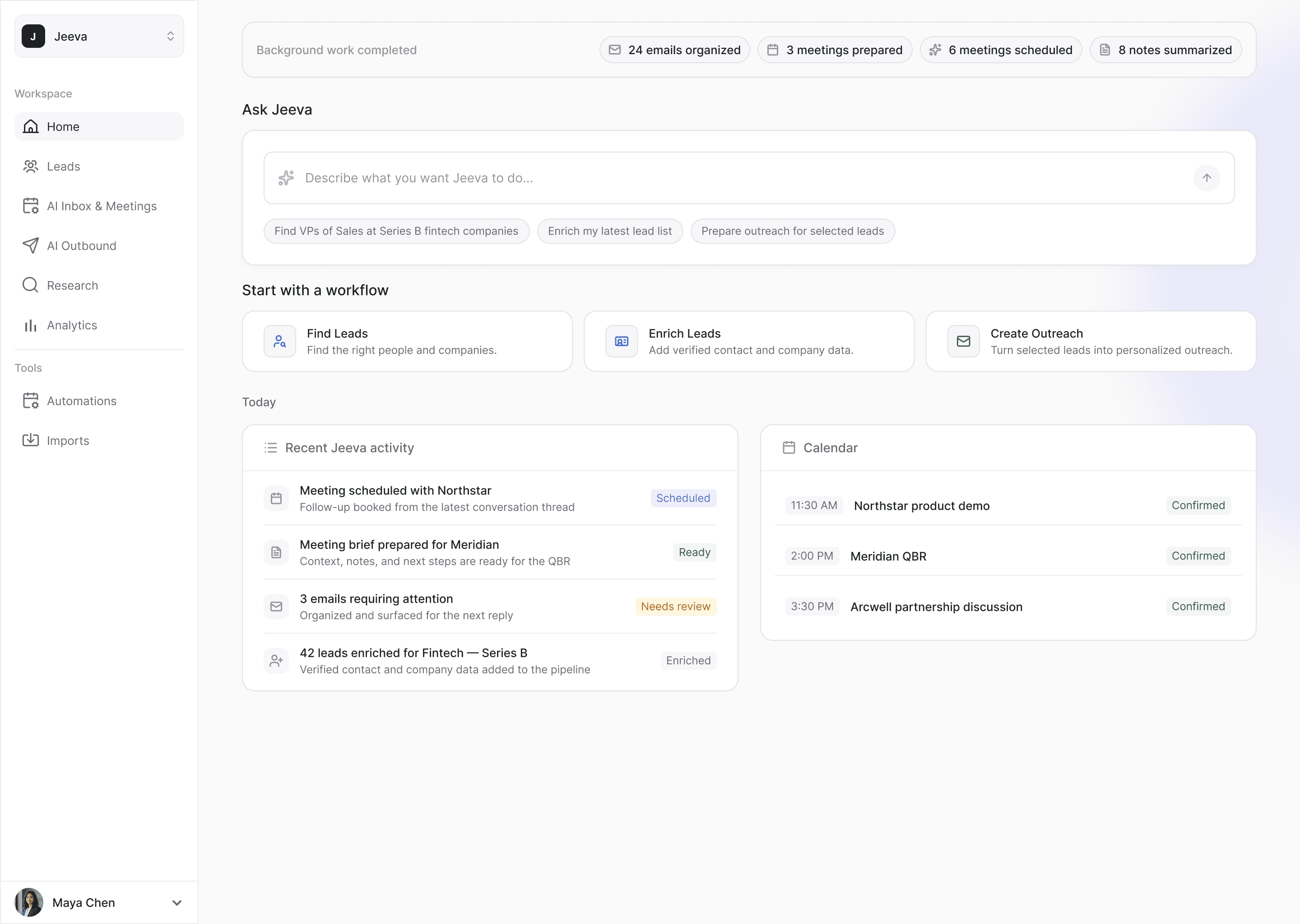Screen dimensions: 1300x924
Task: Click calendar icon for Northstar meeting scheduled
Action: [276, 499]
